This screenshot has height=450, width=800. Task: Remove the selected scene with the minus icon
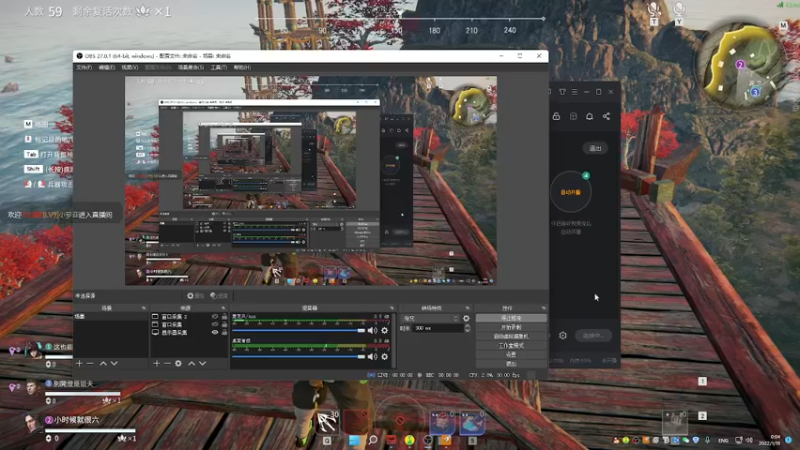(90, 363)
